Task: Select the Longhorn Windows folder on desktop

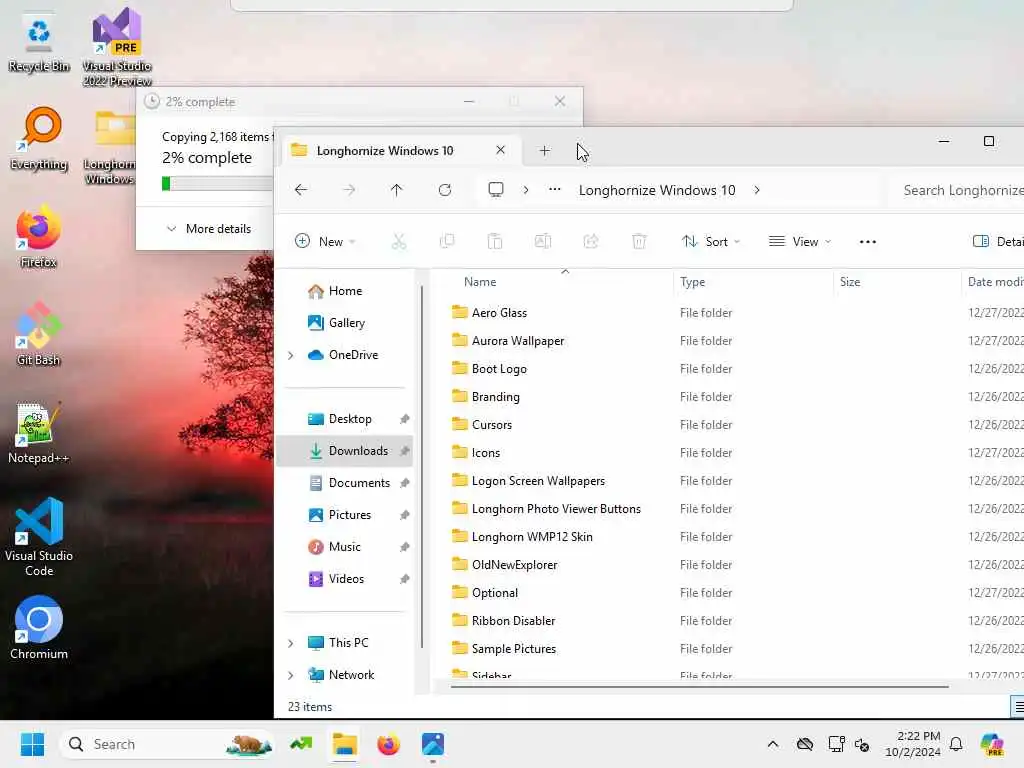Action: [x=110, y=148]
